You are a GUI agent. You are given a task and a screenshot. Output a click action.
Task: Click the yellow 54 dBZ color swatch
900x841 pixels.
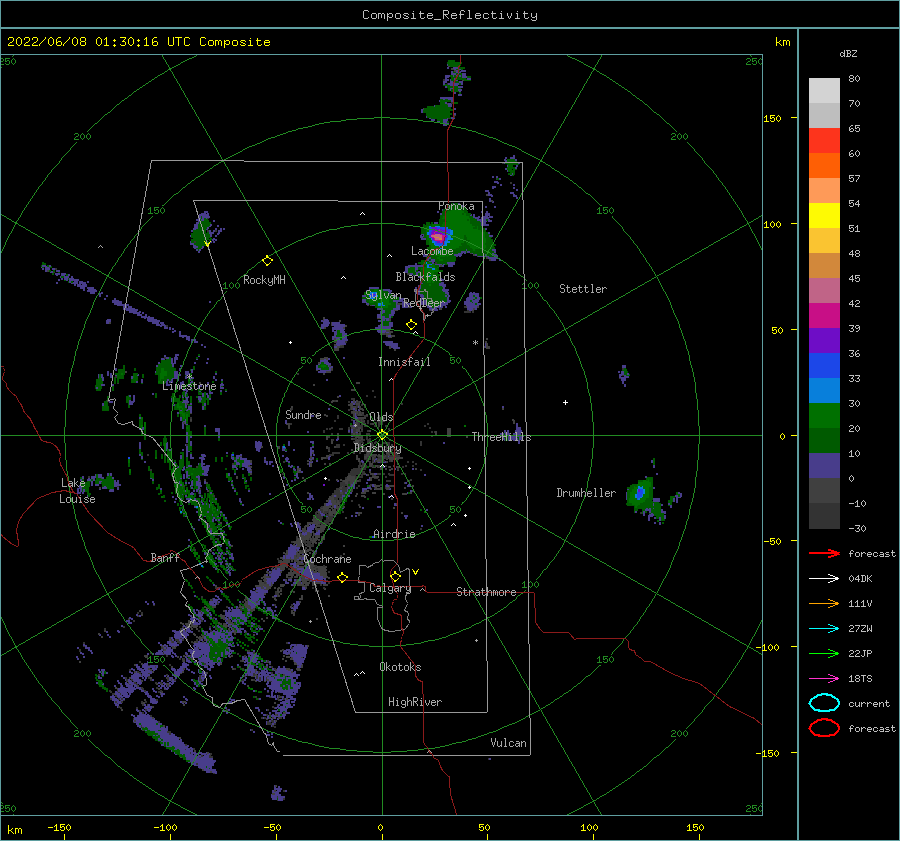click(824, 216)
